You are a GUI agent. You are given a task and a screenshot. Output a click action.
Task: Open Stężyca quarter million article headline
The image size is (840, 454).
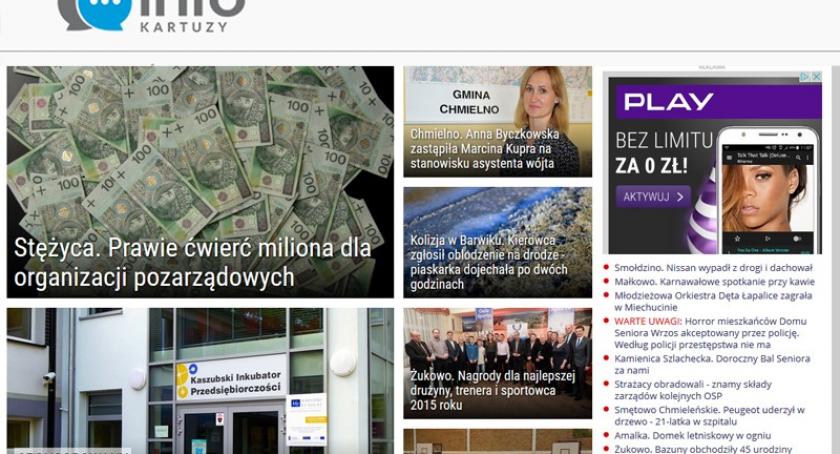coord(193,263)
